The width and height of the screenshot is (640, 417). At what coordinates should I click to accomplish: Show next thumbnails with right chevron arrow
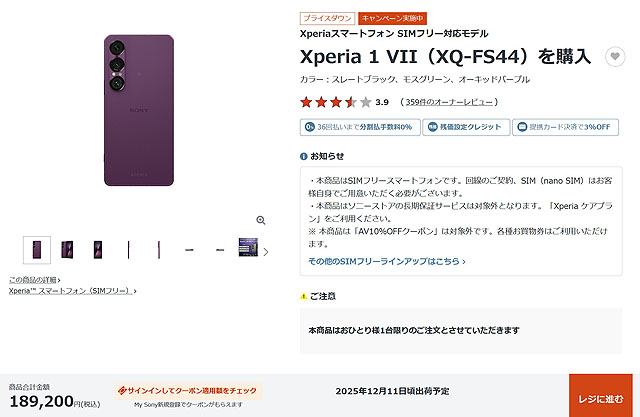(266, 252)
